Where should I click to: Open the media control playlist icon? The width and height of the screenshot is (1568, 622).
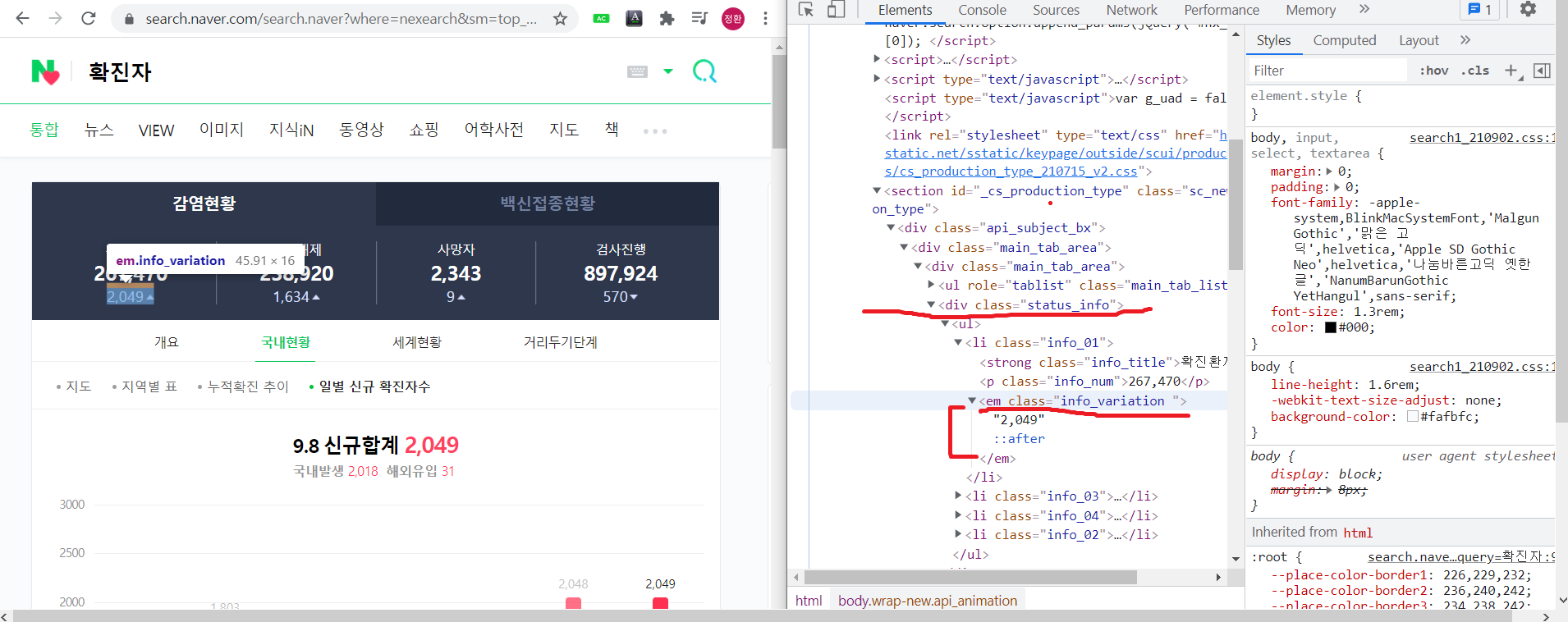coord(699,18)
